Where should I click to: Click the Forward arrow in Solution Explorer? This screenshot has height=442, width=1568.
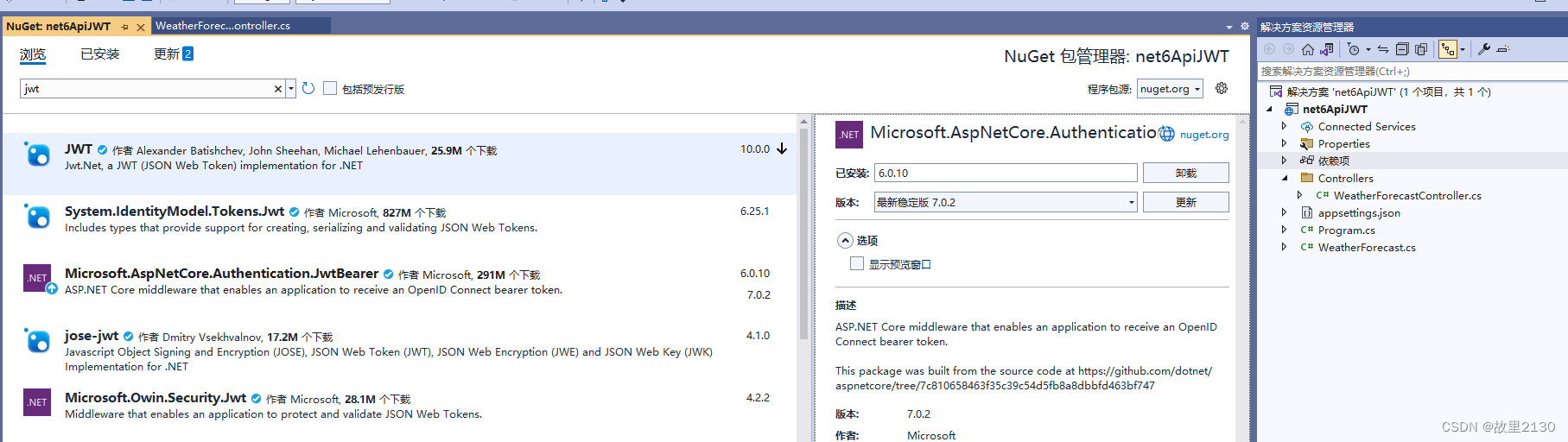coord(1289,49)
